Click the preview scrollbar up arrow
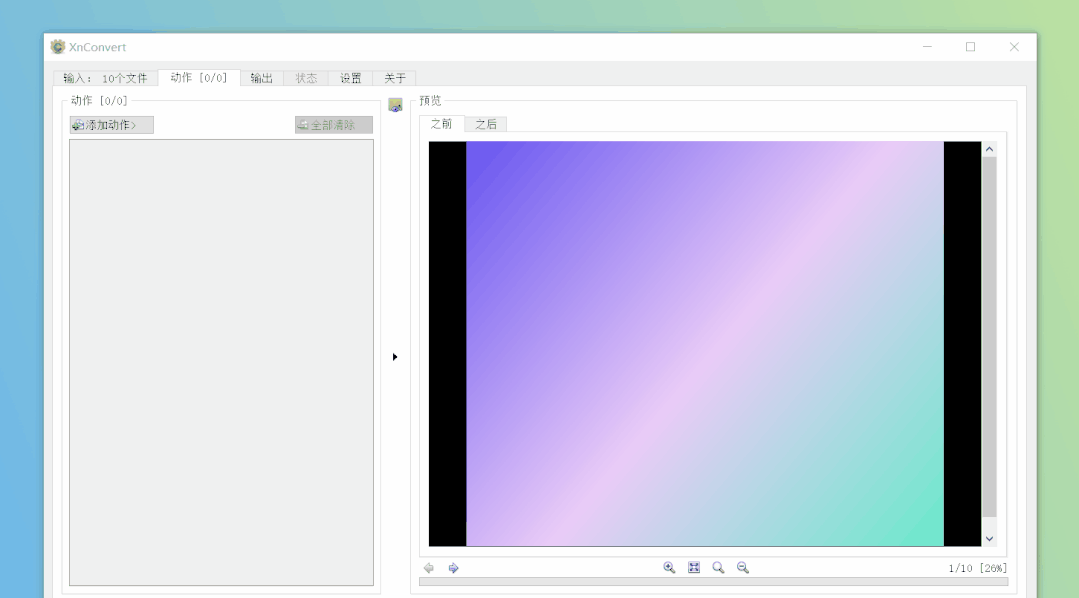The image size is (1079, 598). 990,149
